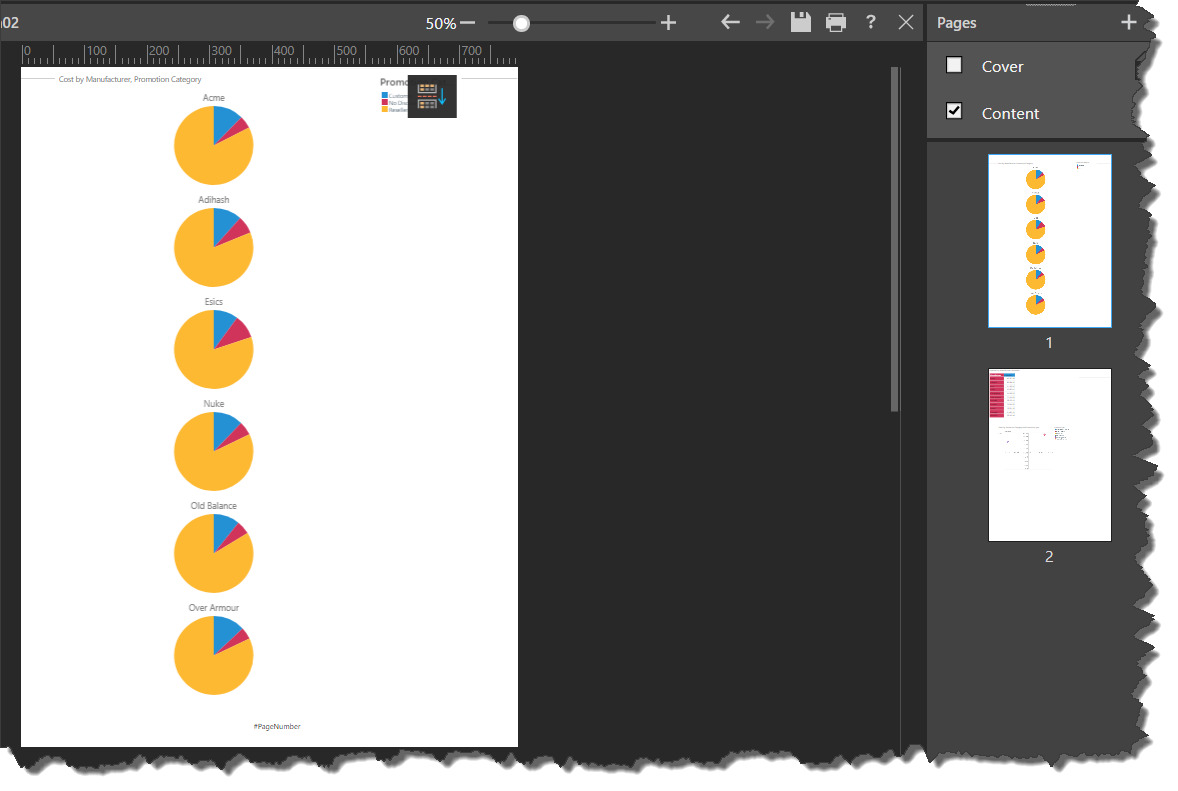
Task: Click the zoom slider handle
Action: 521,23
